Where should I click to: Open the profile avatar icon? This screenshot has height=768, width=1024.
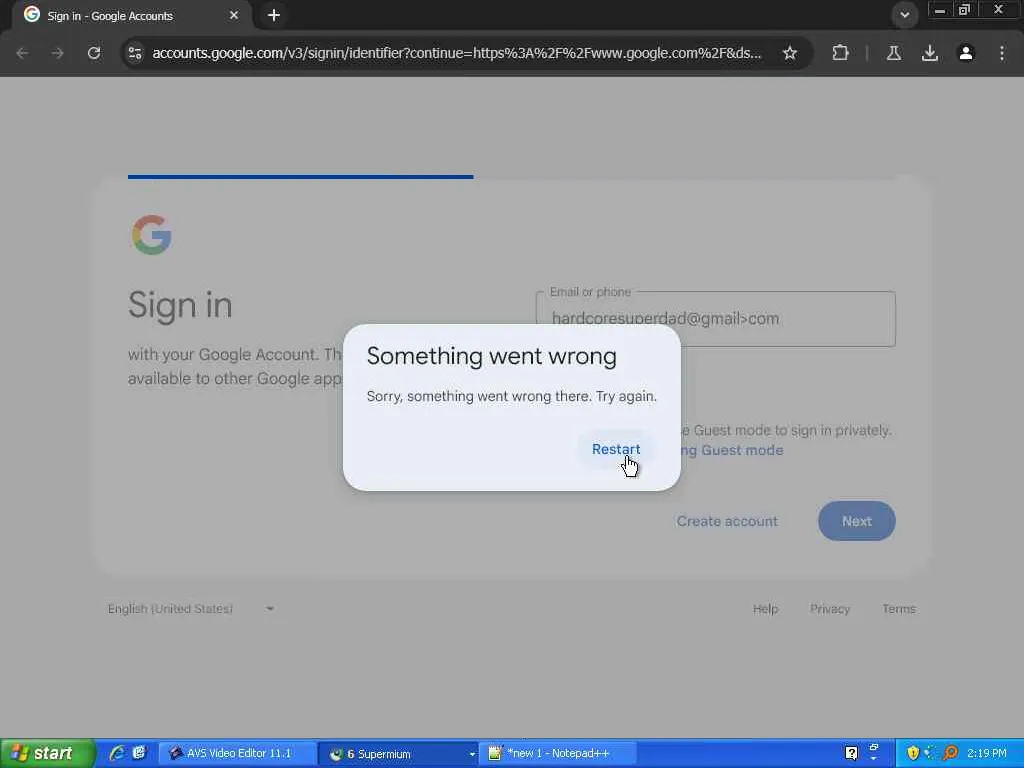(x=966, y=53)
